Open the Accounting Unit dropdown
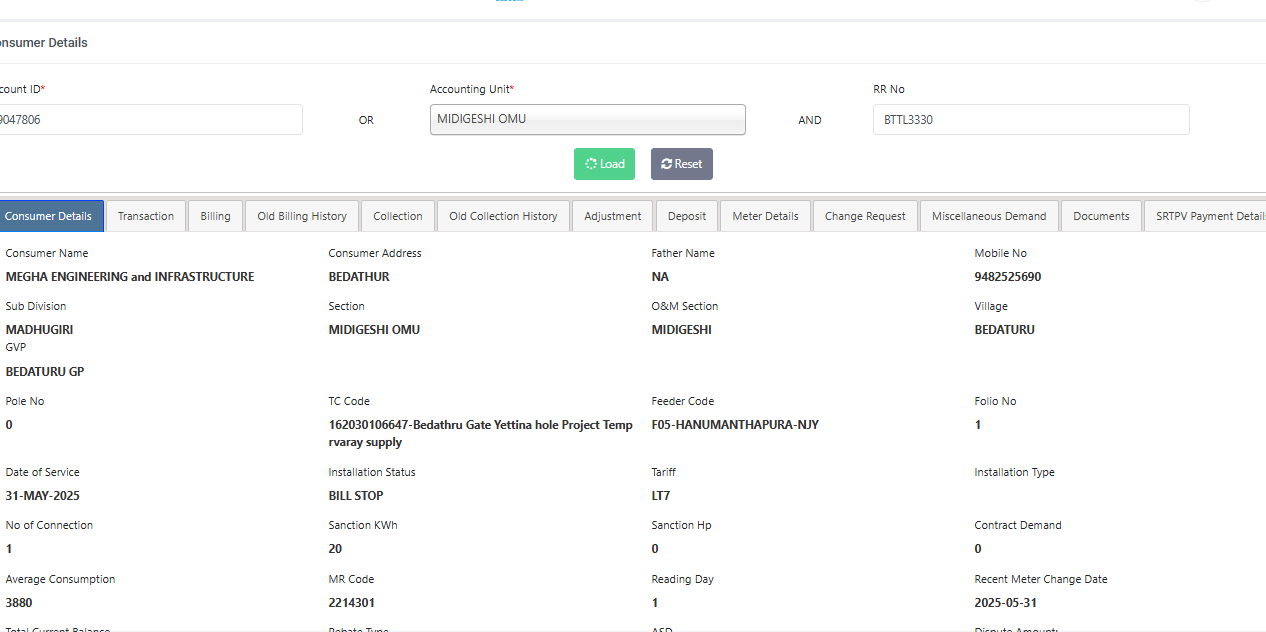1266x632 pixels. pyautogui.click(x=587, y=119)
